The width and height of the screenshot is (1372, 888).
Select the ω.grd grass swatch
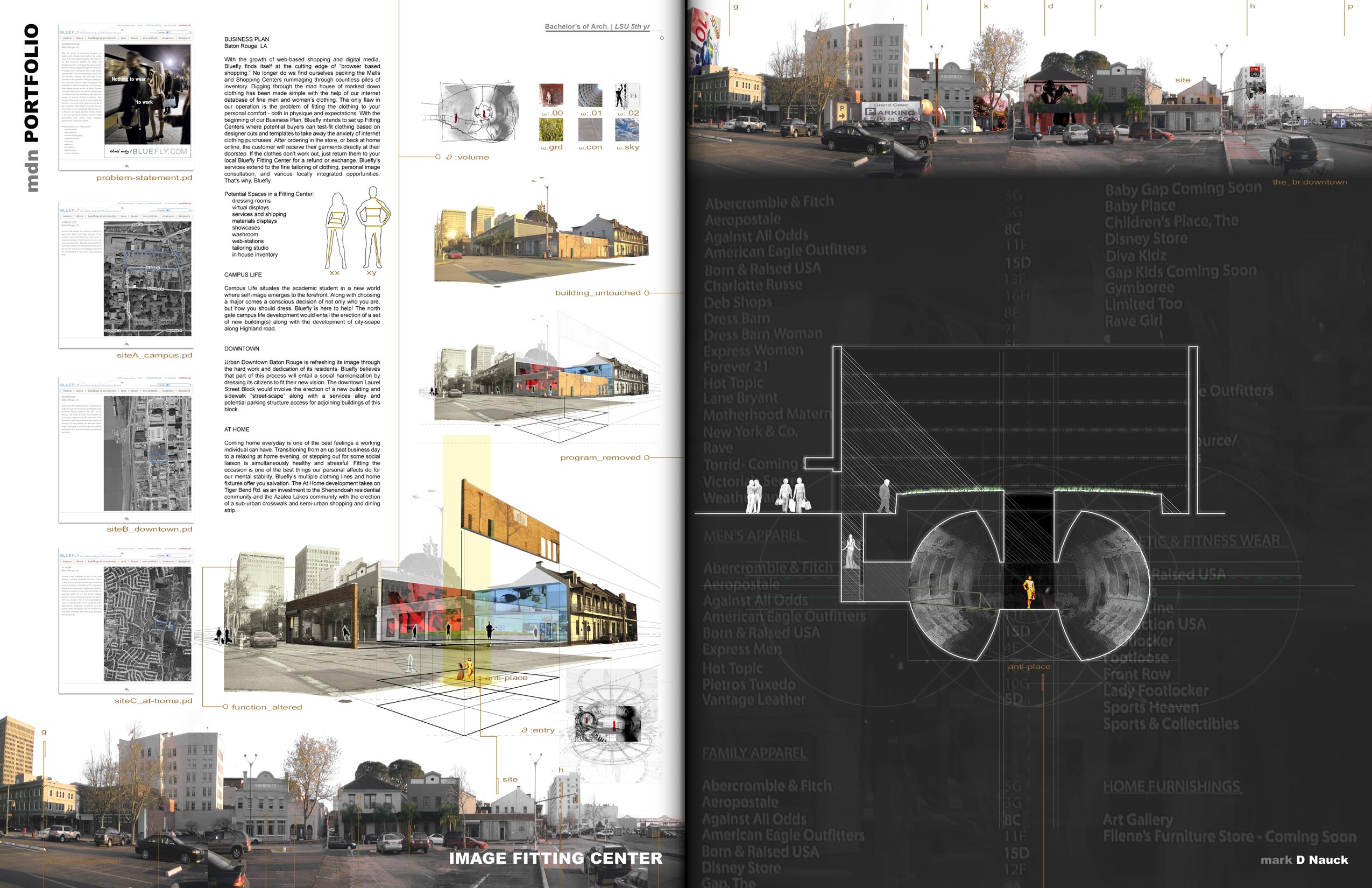pos(551,130)
